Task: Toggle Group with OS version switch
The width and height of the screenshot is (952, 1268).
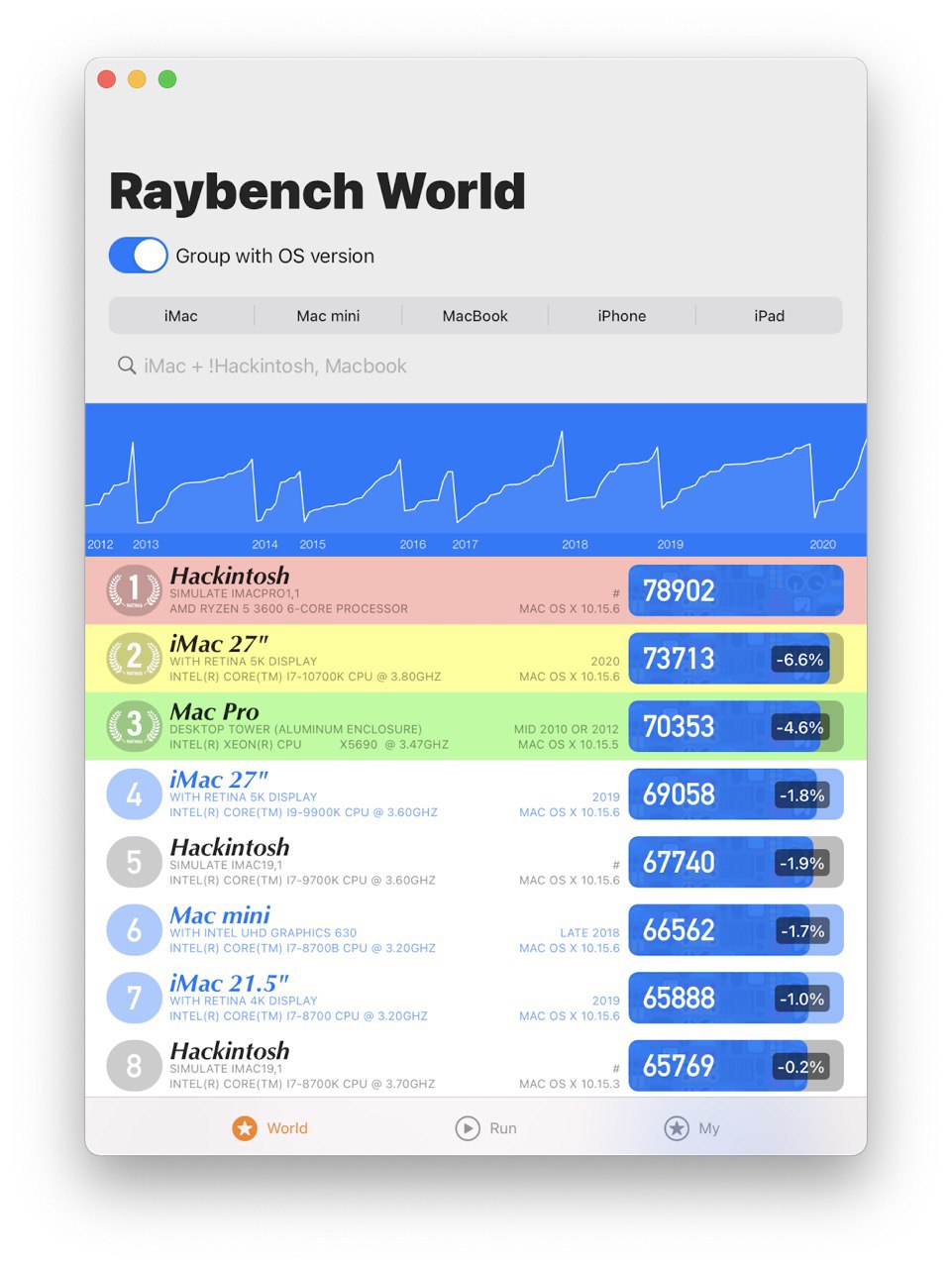Action: pyautogui.click(x=139, y=255)
